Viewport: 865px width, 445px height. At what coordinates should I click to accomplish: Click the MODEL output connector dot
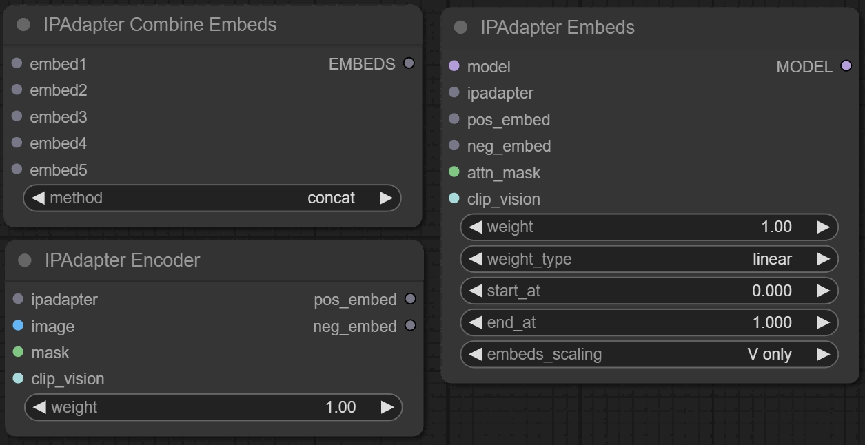[x=846, y=66]
